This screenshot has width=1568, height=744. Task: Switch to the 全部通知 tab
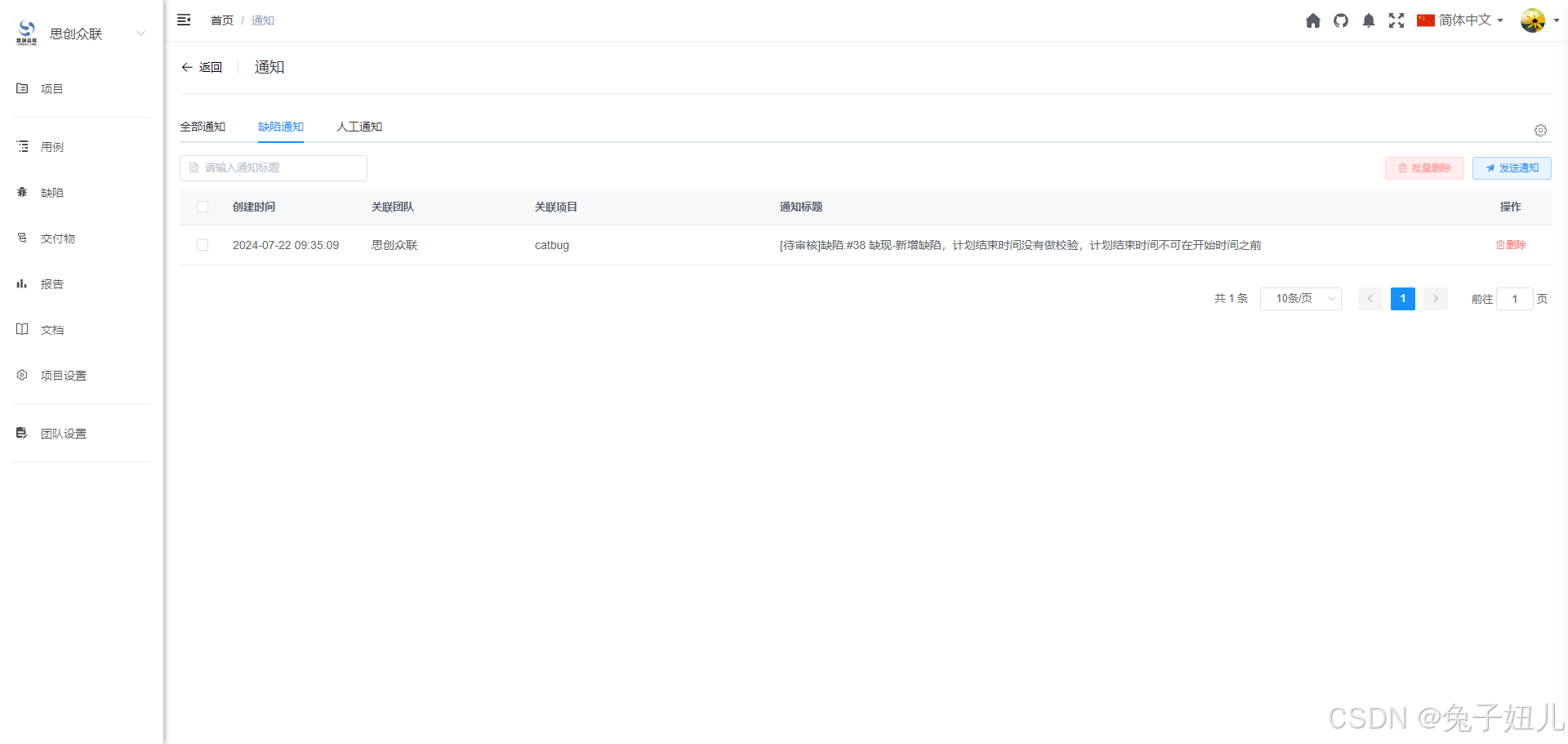(203, 127)
